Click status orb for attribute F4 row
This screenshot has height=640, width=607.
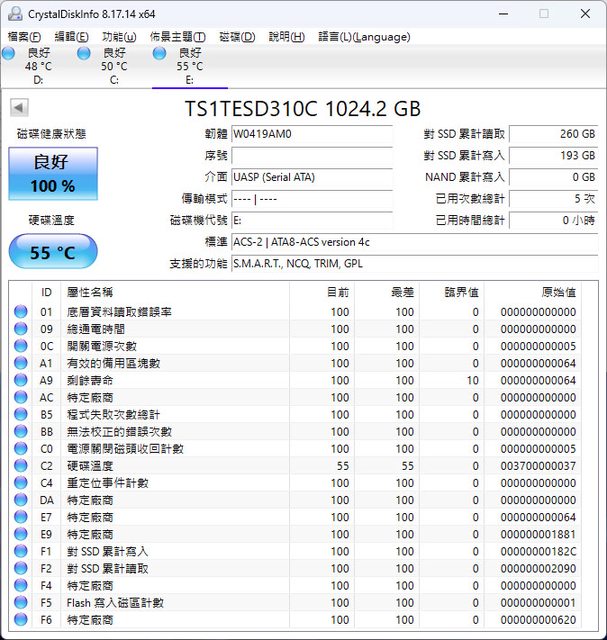tap(21, 586)
